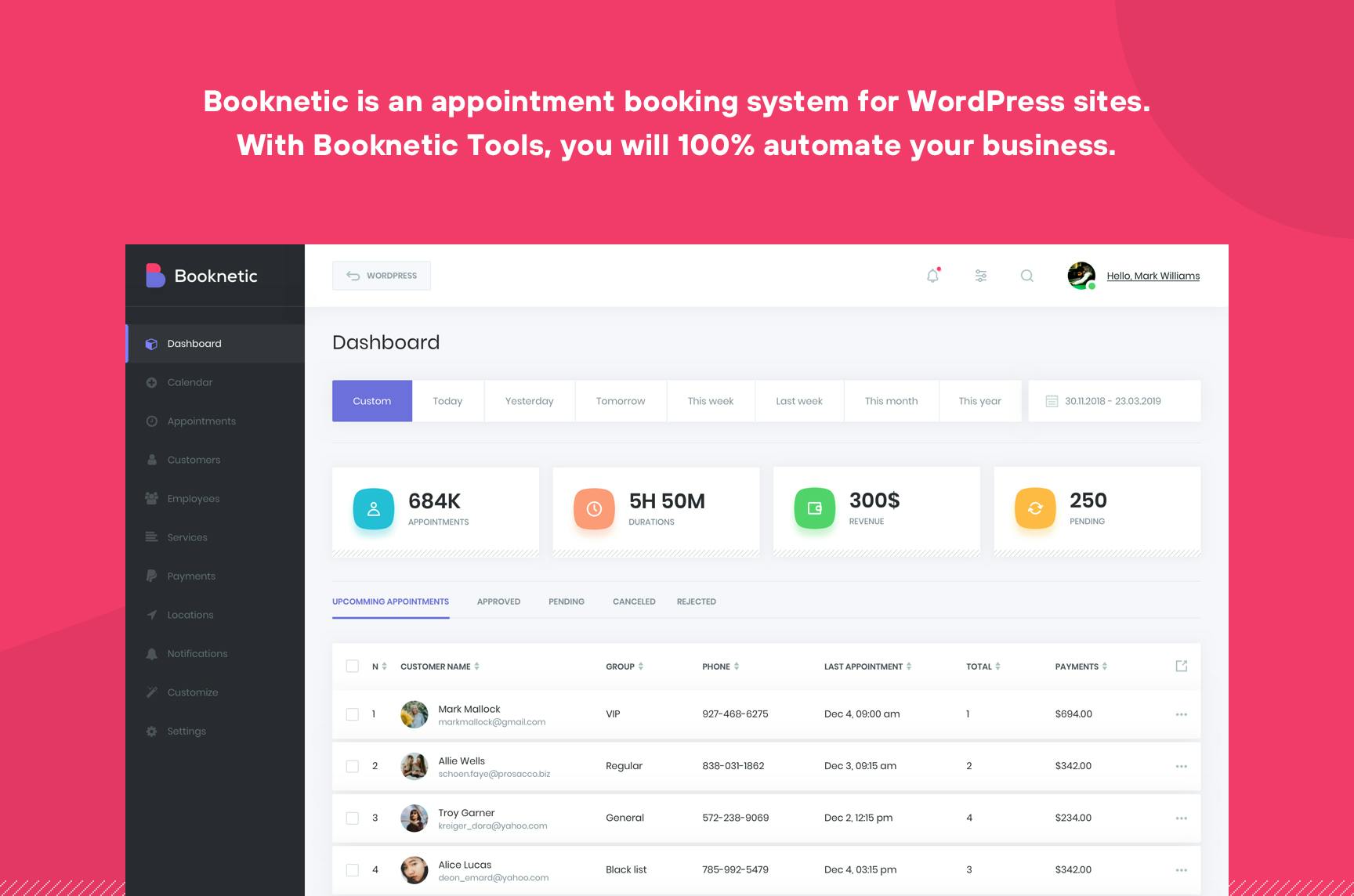Image resolution: width=1354 pixels, height=896 pixels.
Task: Check the box for Troy Garner row
Action: 353,818
